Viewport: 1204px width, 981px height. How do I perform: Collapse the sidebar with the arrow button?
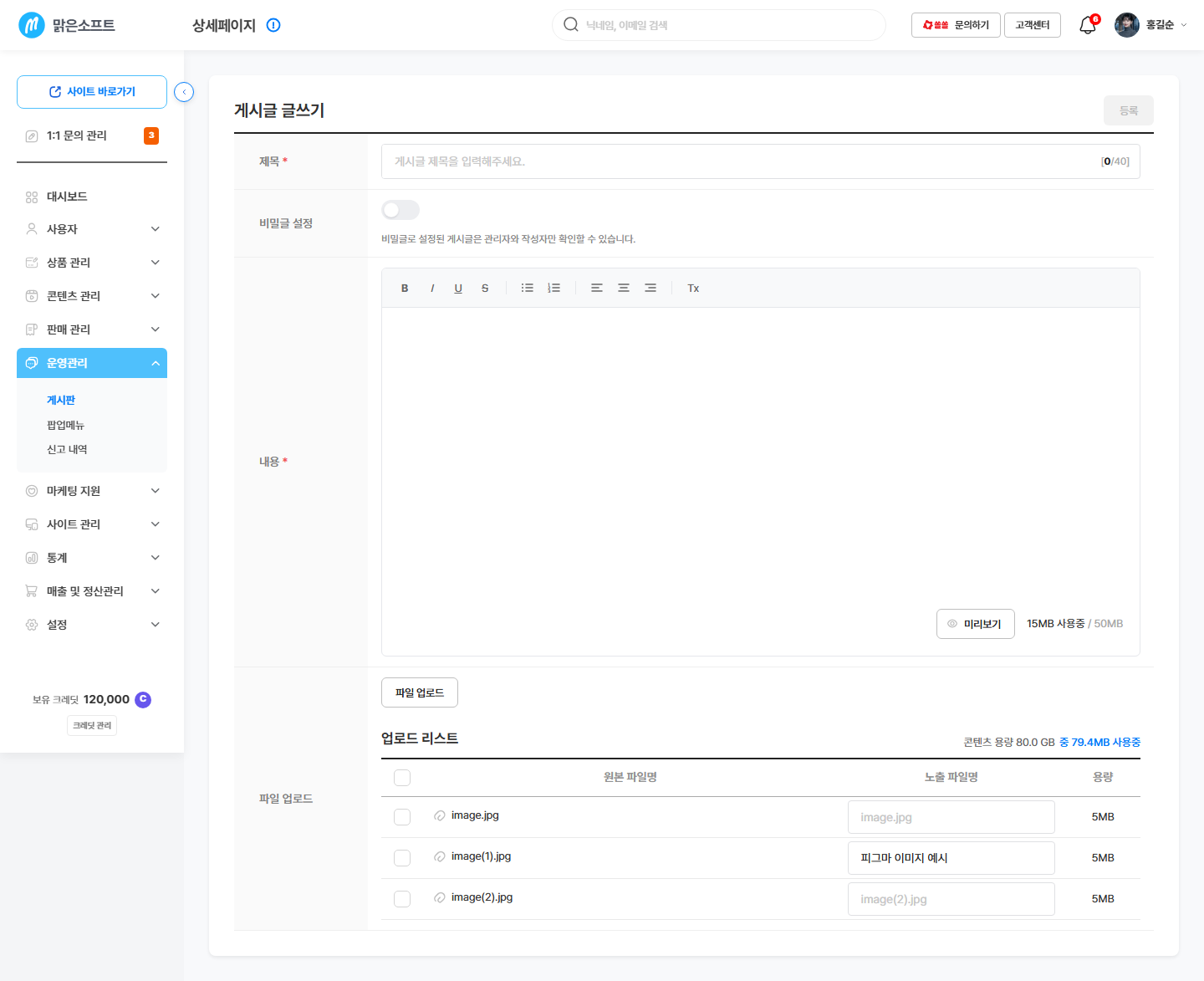coord(184,92)
